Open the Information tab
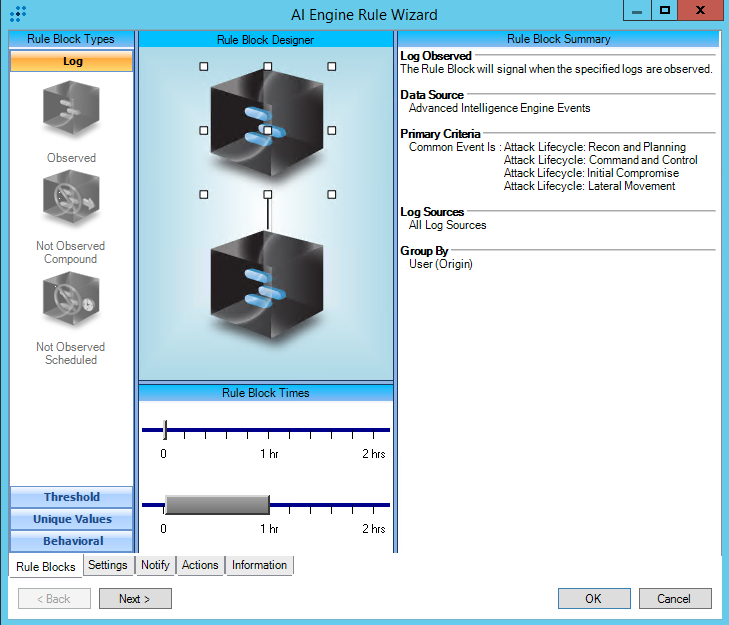This screenshot has height=625, width=729. click(x=259, y=565)
